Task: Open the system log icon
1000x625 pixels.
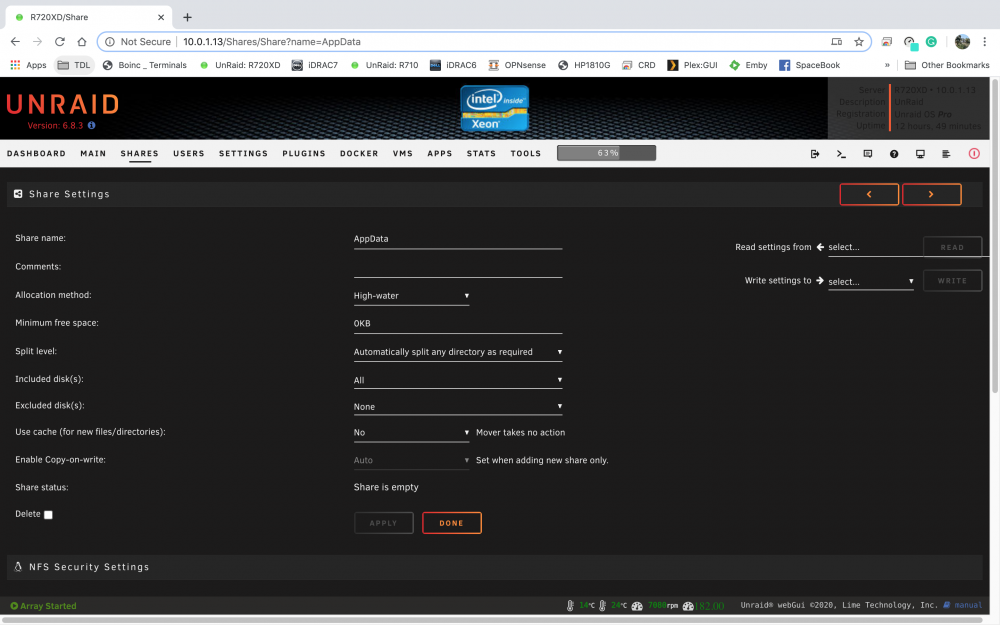Action: [x=946, y=154]
